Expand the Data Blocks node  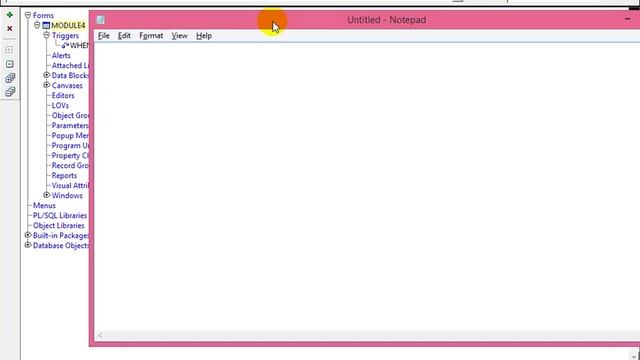(47, 75)
